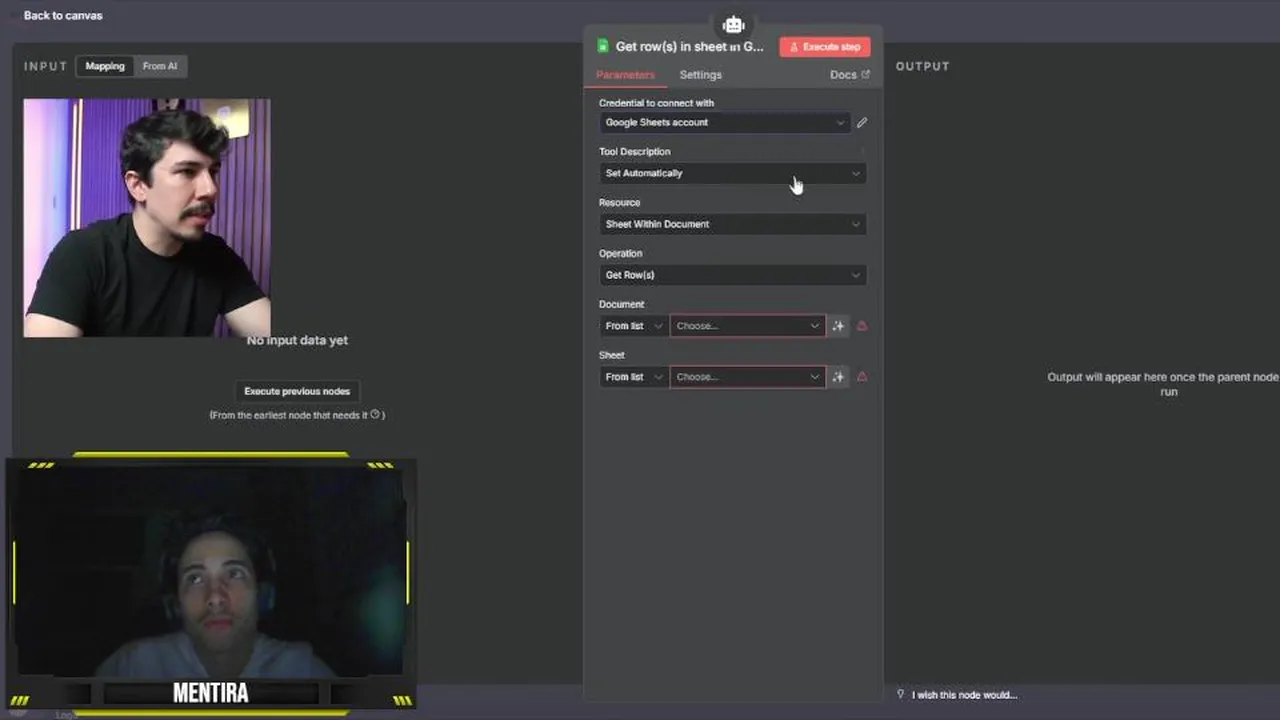Image resolution: width=1280 pixels, height=720 pixels.
Task: Click the INPUT panel heading
Action: point(46,66)
